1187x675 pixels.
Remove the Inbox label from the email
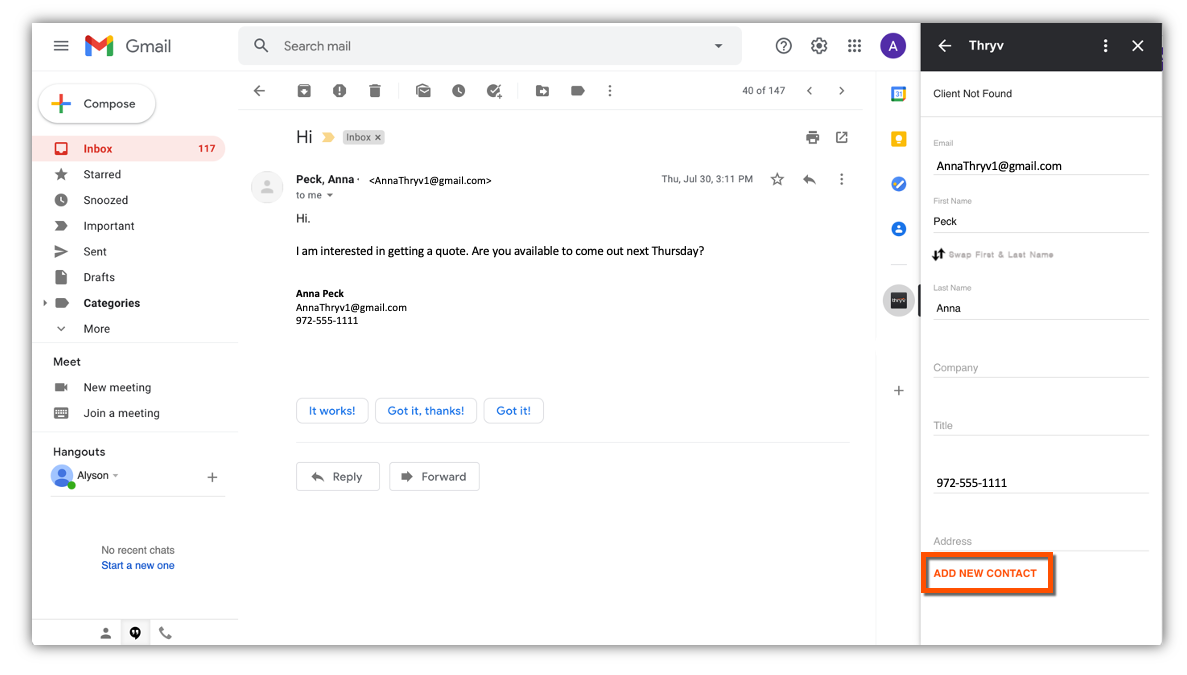click(x=378, y=138)
